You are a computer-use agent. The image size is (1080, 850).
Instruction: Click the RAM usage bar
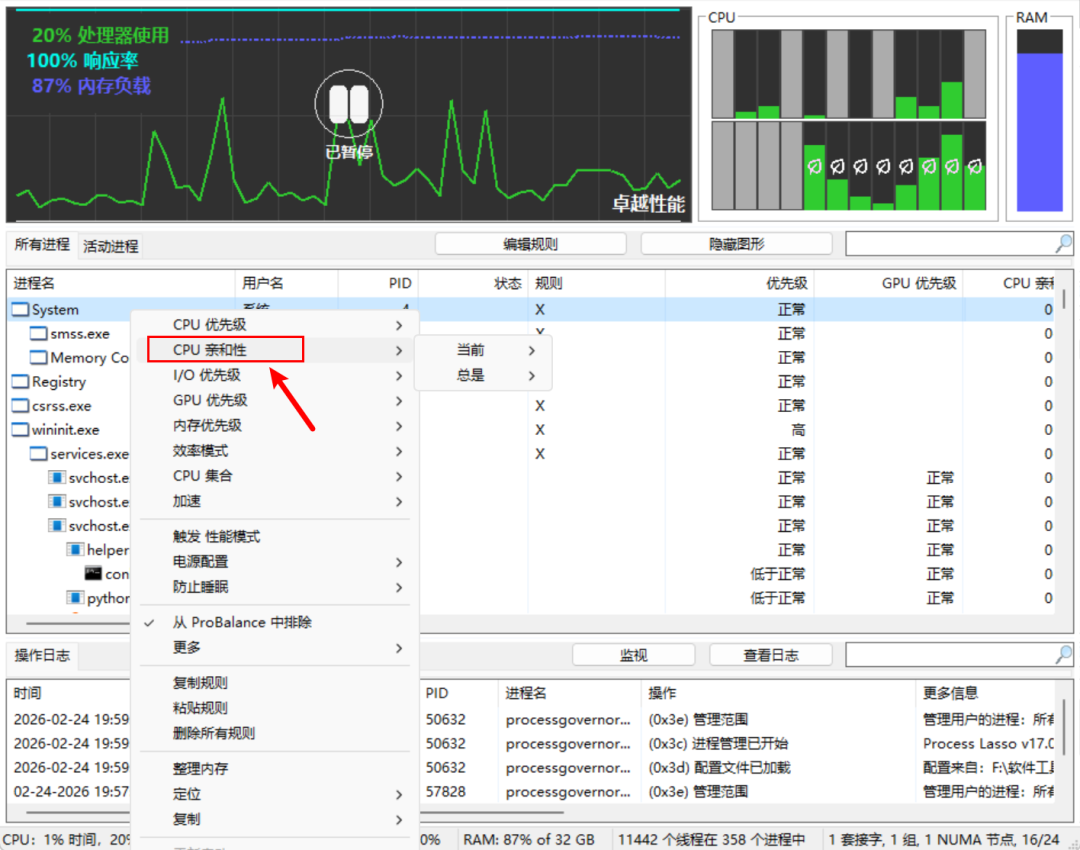pyautogui.click(x=1039, y=121)
